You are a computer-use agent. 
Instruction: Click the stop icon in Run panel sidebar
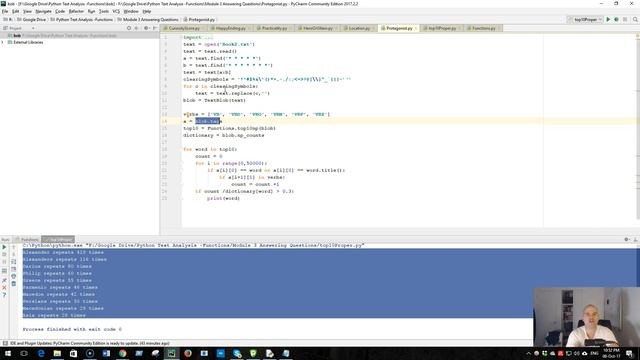click(4, 255)
